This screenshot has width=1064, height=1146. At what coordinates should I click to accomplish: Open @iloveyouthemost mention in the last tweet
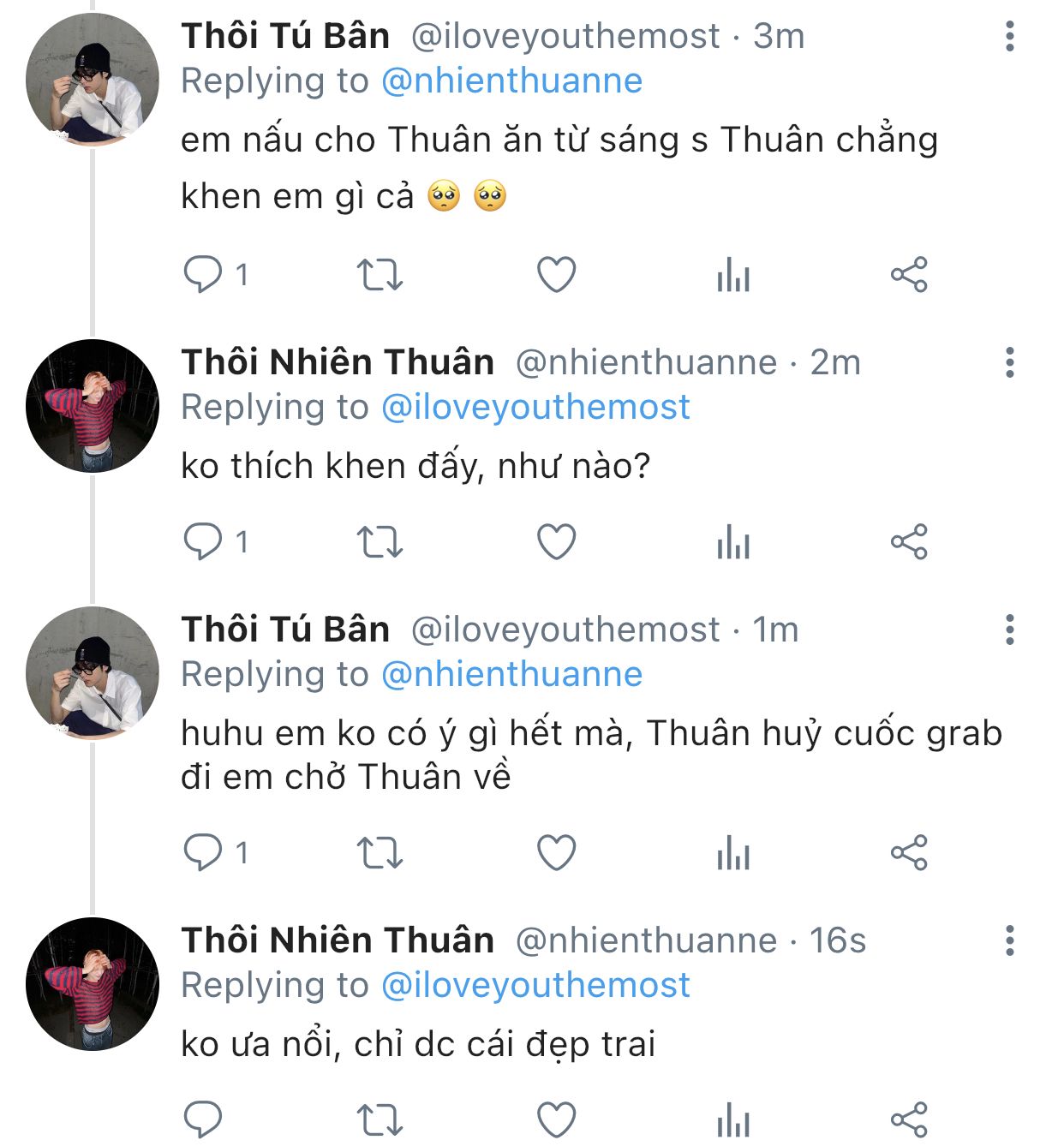[x=535, y=985]
